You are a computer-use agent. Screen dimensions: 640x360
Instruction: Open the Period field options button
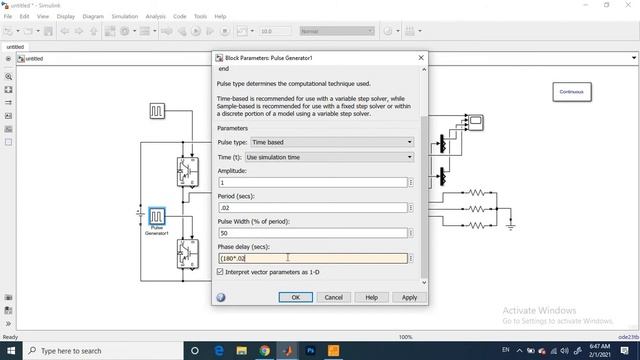pos(411,208)
